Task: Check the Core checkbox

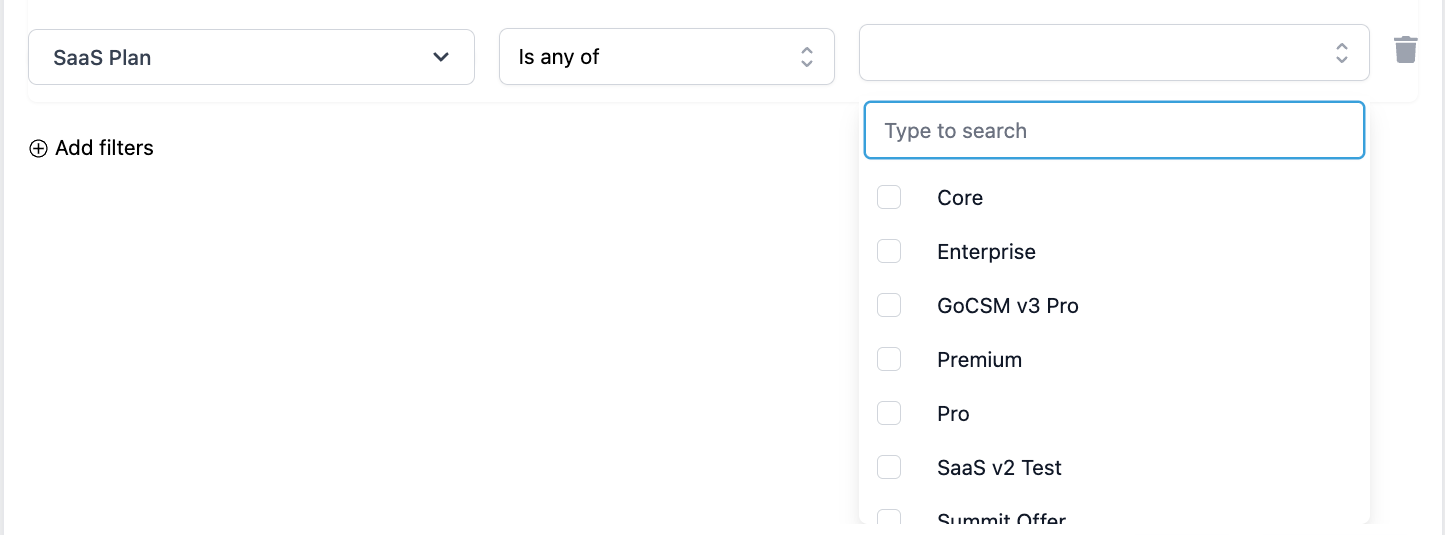Action: click(889, 197)
